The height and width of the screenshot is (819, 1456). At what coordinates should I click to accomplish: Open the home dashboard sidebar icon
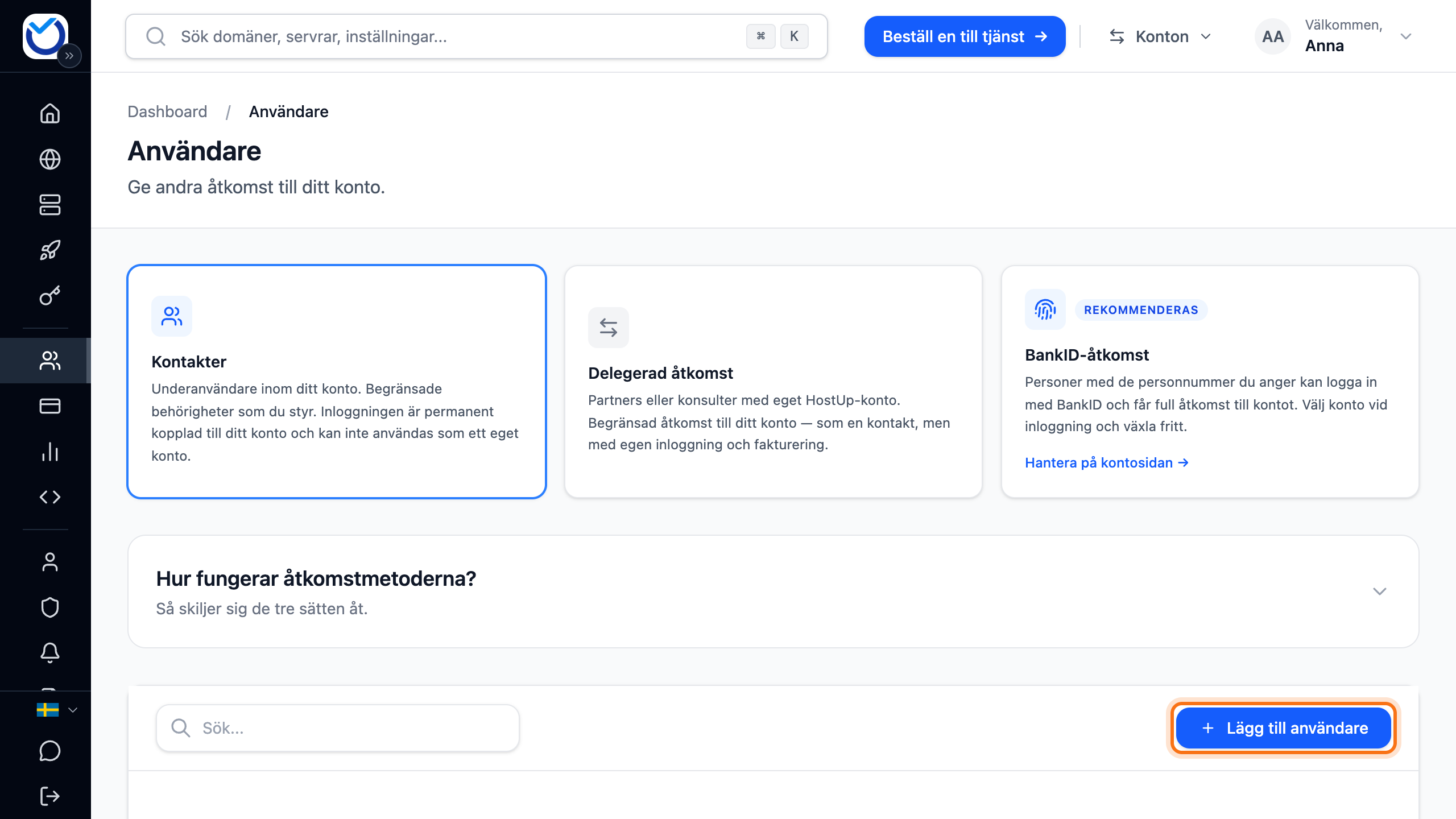point(50,113)
